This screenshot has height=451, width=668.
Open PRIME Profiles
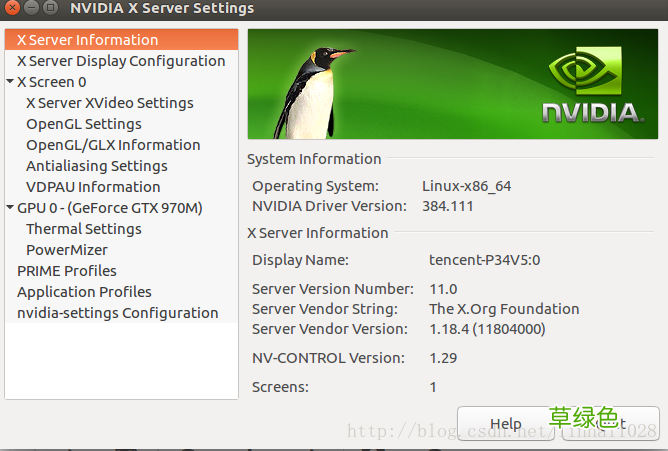(x=67, y=271)
